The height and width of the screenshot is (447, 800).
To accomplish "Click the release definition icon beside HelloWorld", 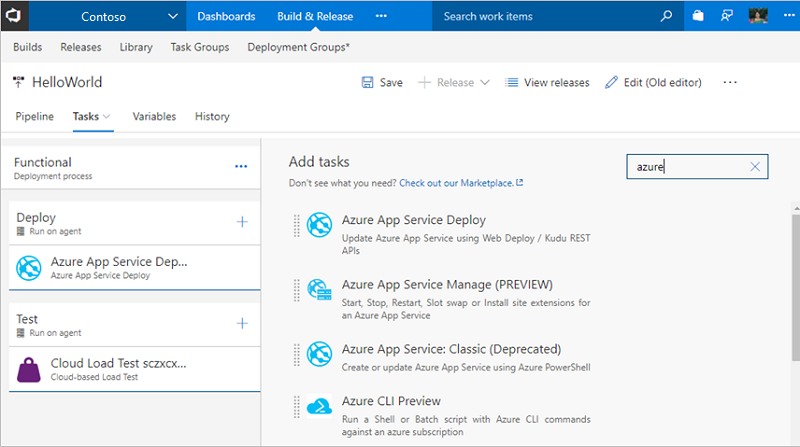I will click(18, 82).
